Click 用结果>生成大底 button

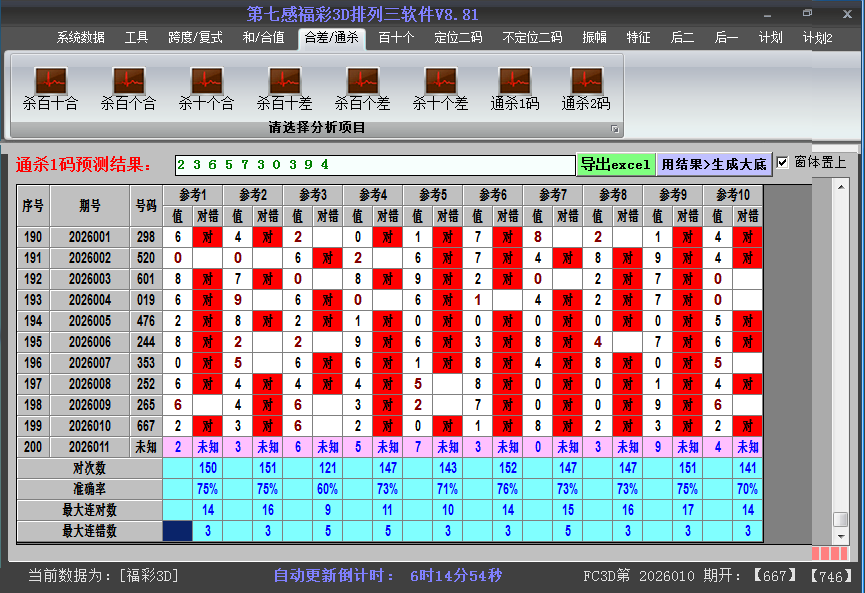[x=714, y=164]
